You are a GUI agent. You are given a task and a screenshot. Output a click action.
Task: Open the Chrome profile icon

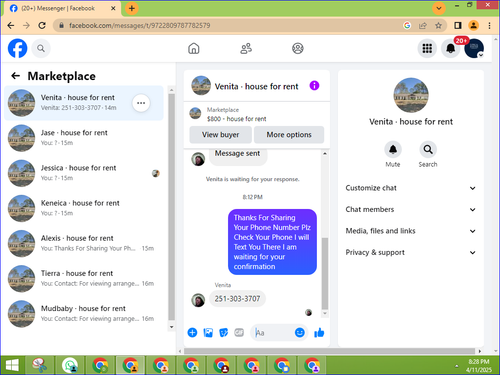click(473, 25)
